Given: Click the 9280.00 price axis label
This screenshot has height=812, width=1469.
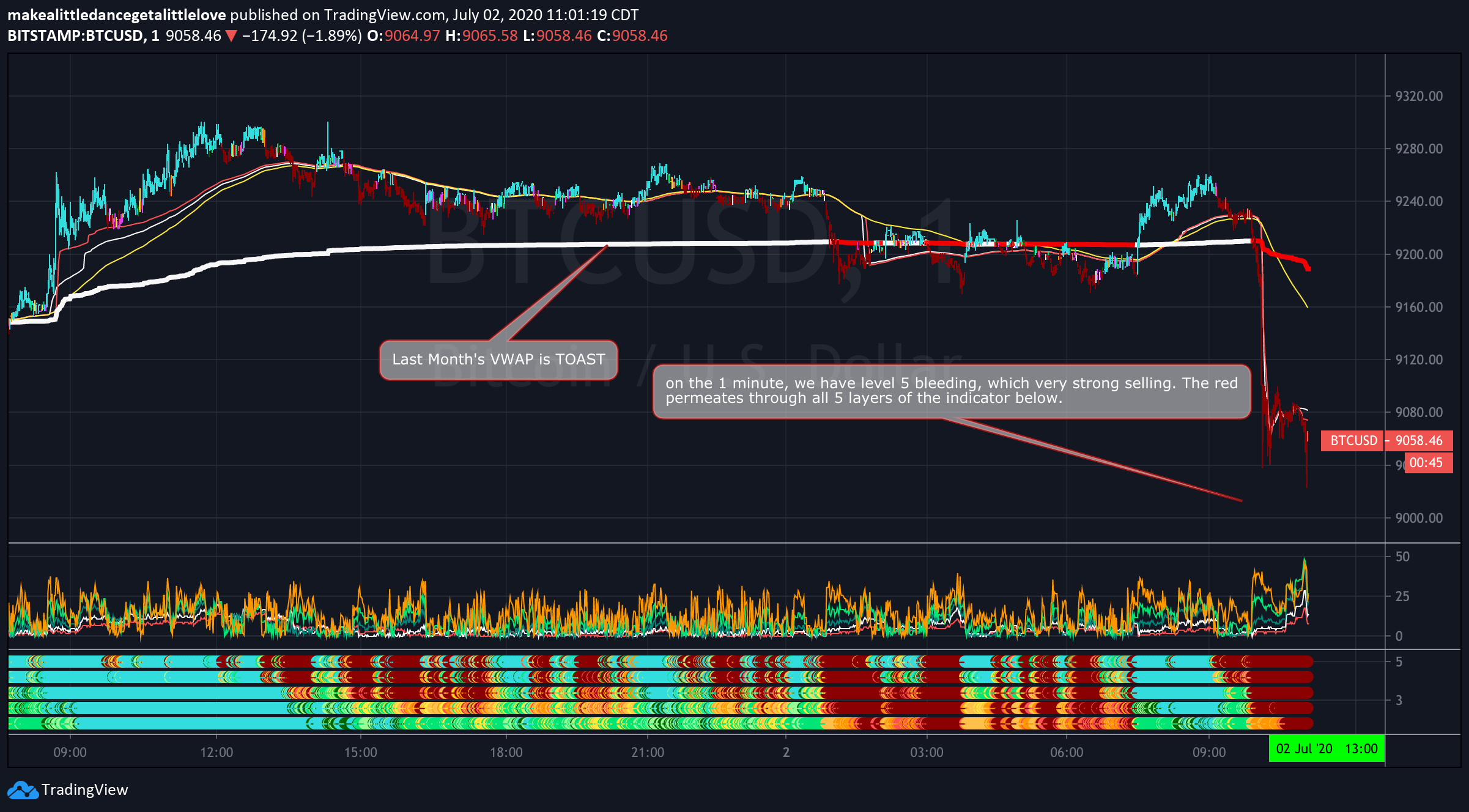Looking at the screenshot, I should 1419,149.
